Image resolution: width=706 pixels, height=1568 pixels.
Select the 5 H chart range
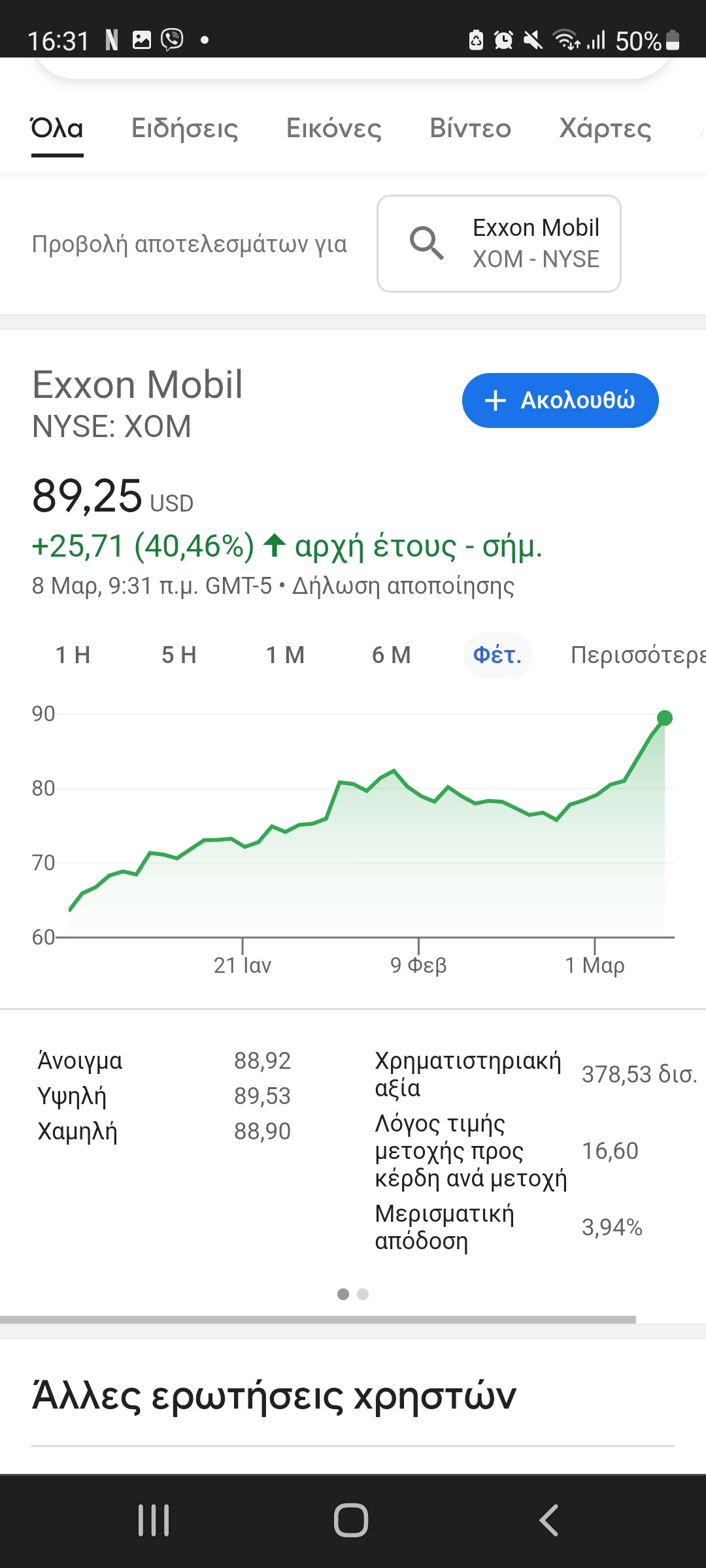179,655
